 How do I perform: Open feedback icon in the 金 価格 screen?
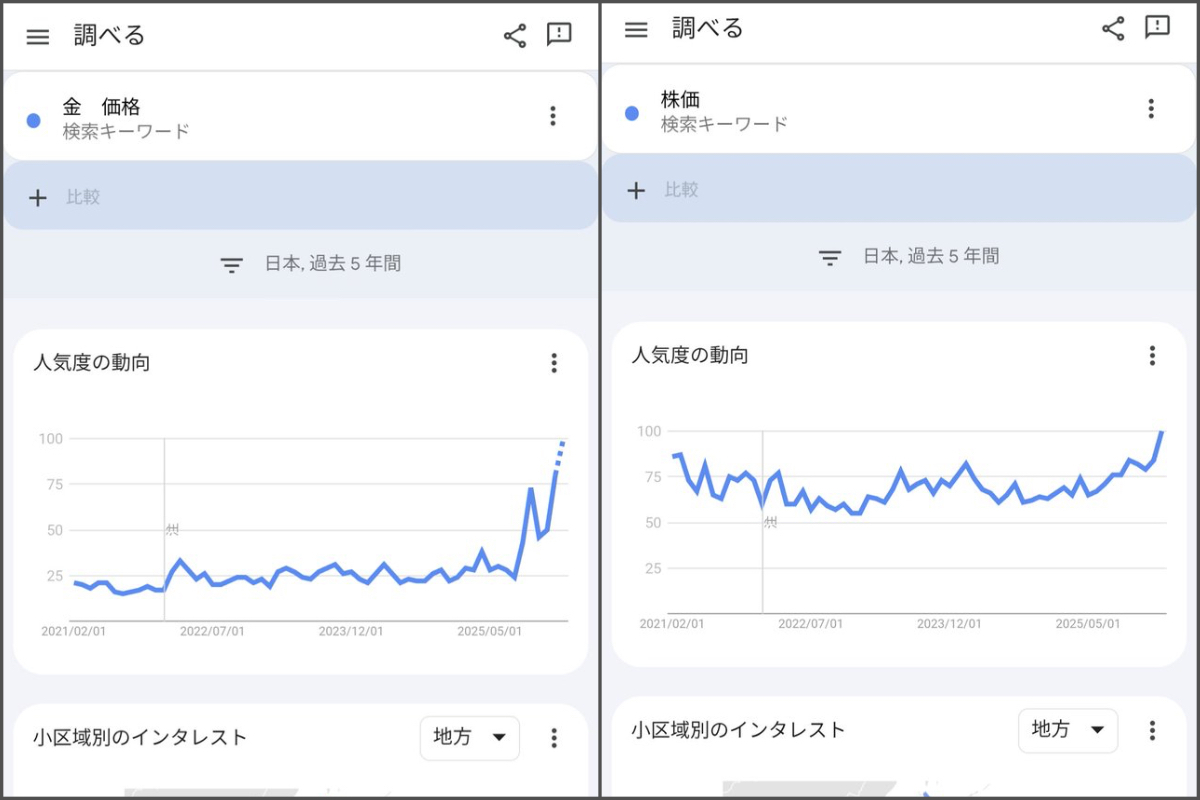click(559, 35)
